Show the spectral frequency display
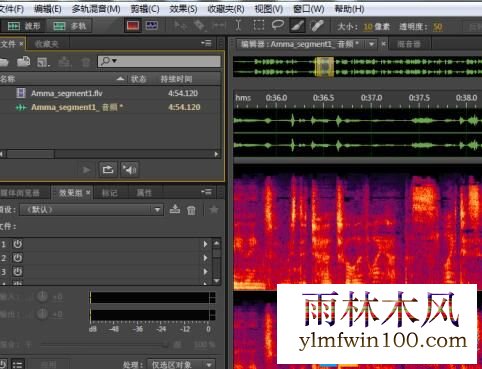This screenshot has width=482, height=369. click(133, 26)
